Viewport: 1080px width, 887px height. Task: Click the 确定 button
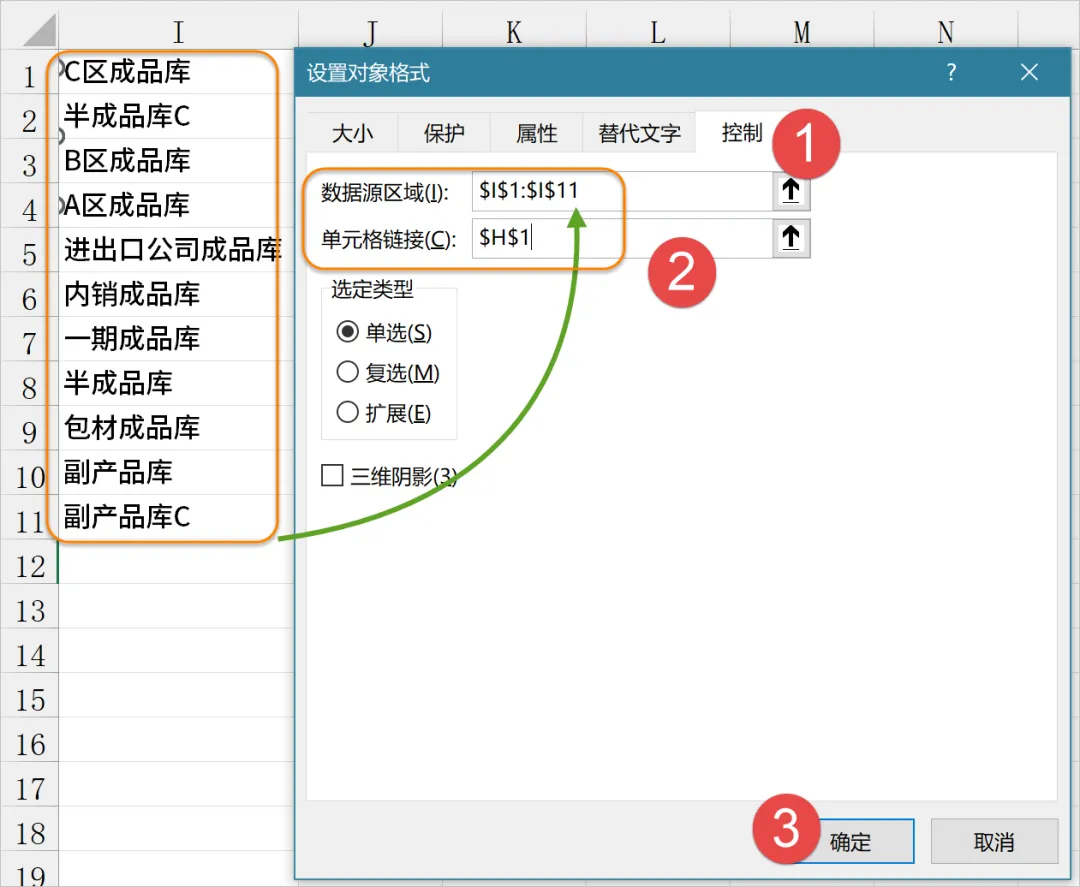pos(850,842)
